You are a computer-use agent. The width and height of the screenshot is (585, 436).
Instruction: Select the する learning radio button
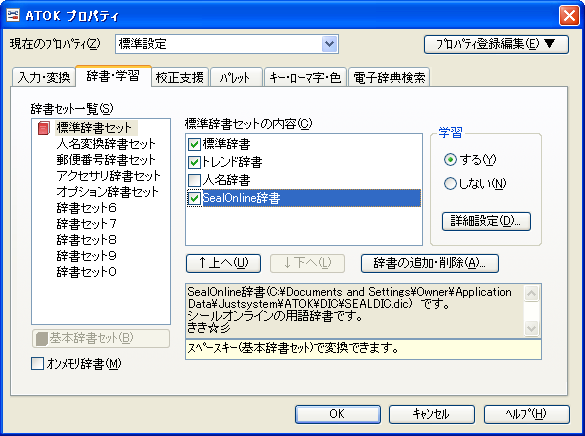[450, 160]
